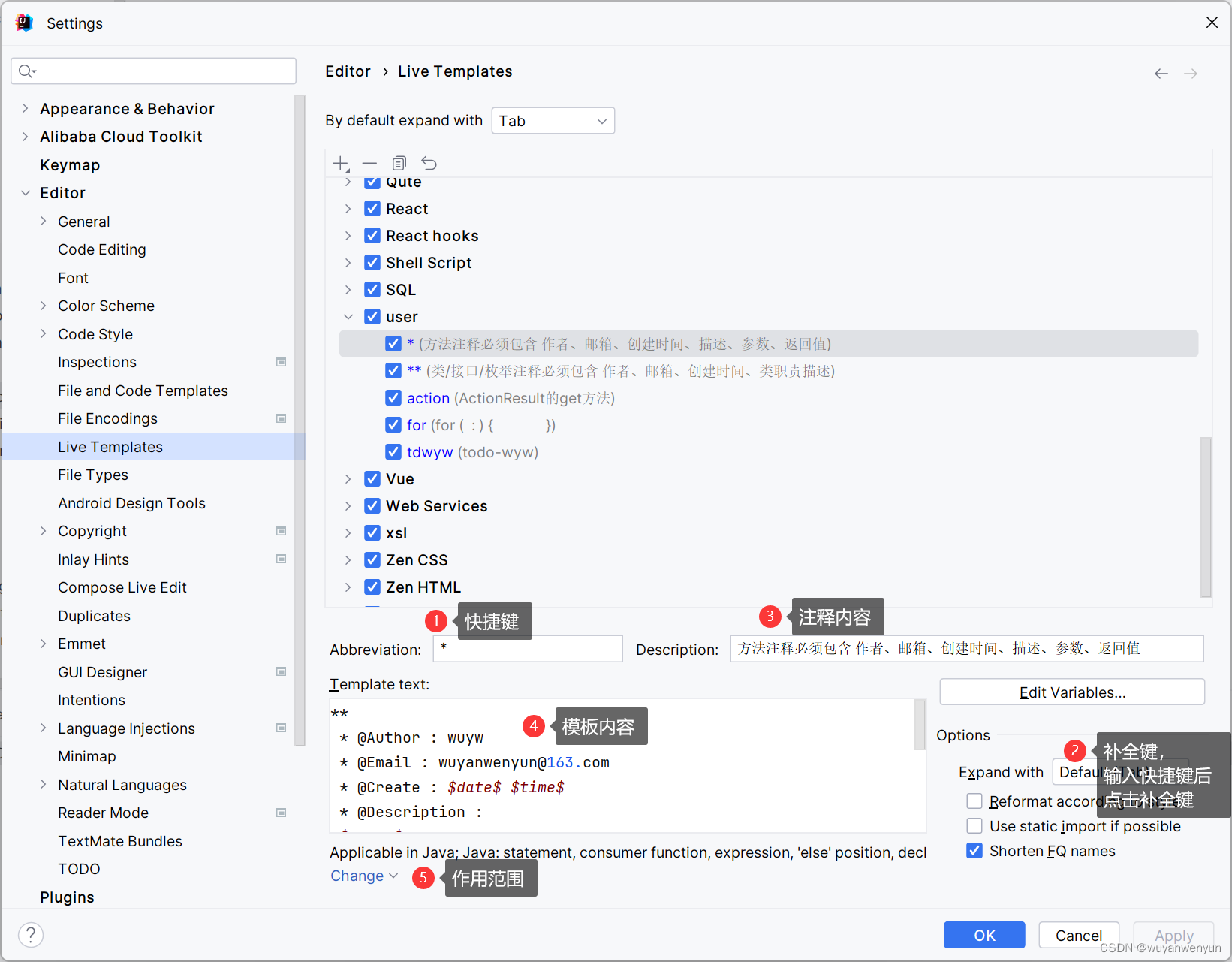This screenshot has width=1232, height=962.
Task: Expand the React hooks template group
Action: coord(348,236)
